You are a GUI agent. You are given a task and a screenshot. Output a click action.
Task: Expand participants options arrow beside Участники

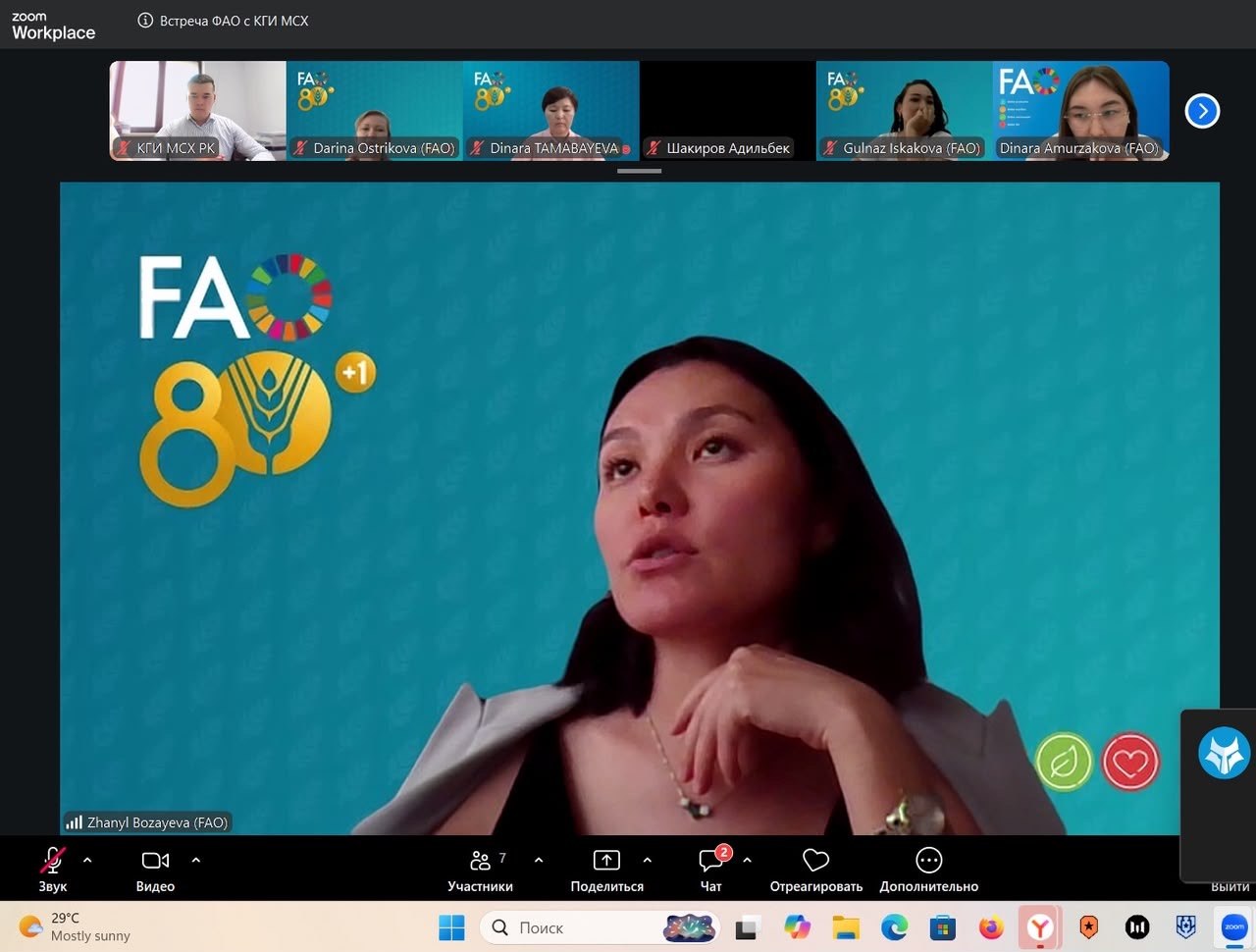pyautogui.click(x=539, y=860)
